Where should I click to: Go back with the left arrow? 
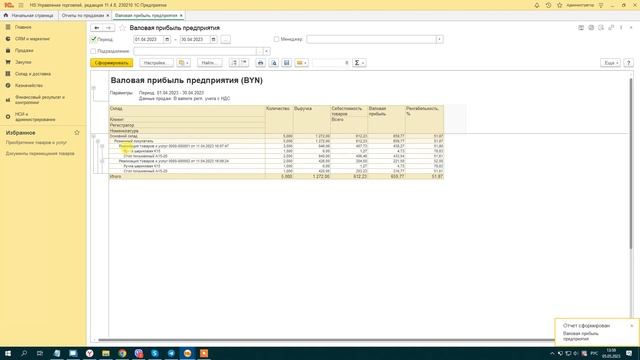tap(97, 28)
